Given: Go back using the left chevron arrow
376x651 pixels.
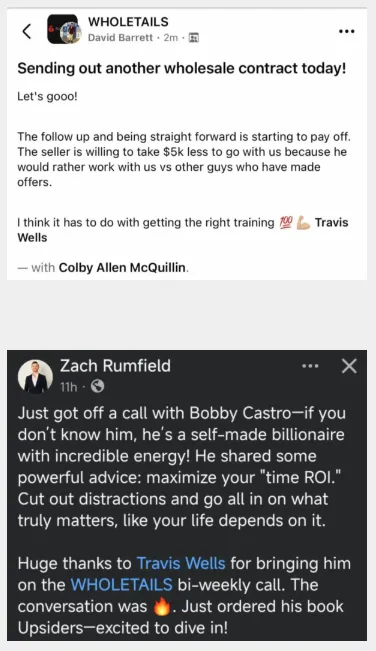Looking at the screenshot, I should click(27, 31).
